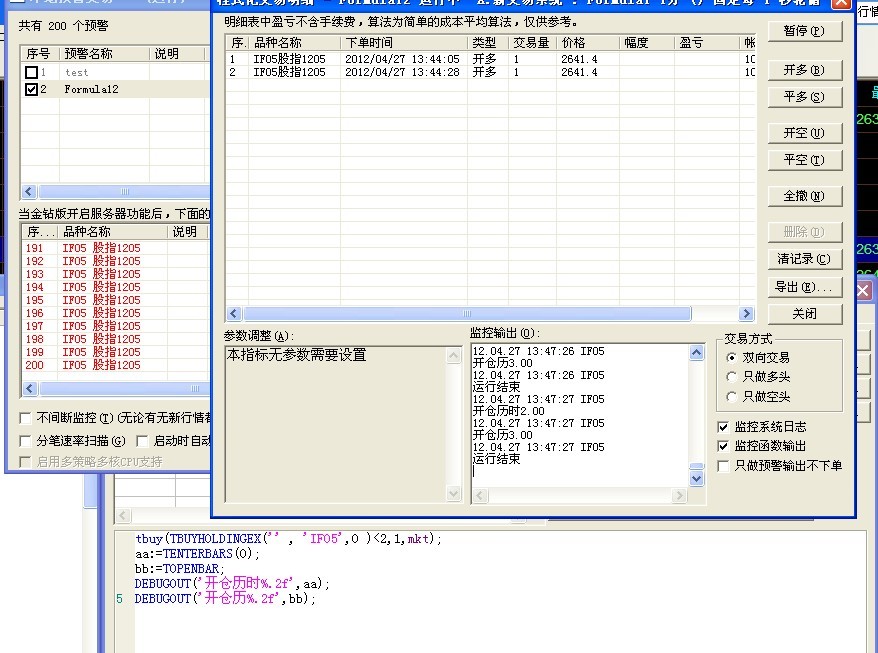Check the box for the test alert row
Screen dimensions: 878x653
click(32, 73)
